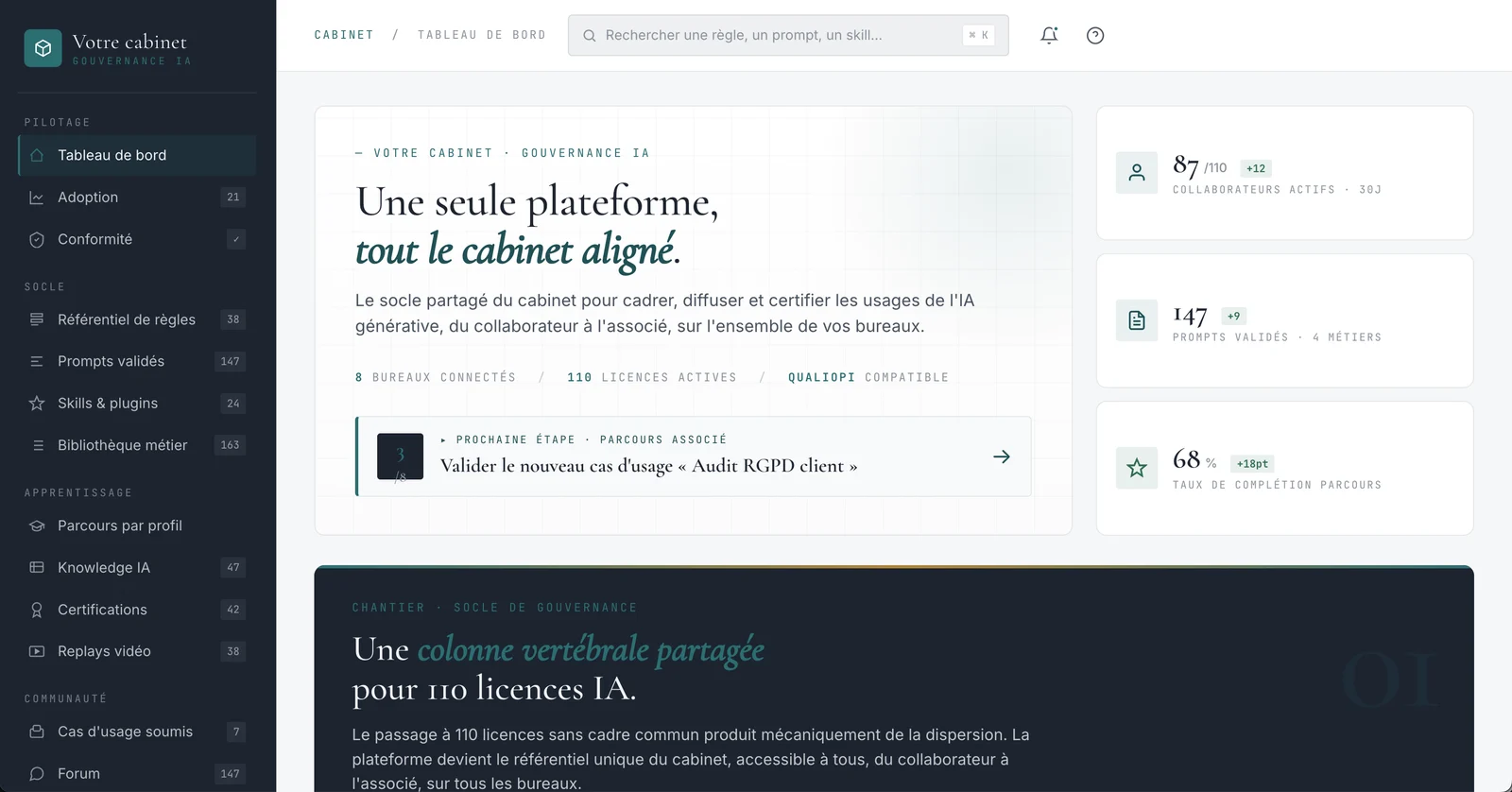Viewport: 1512px width, 792px height.
Task: Click the badge icon beside Certifications
Action: 37,610
